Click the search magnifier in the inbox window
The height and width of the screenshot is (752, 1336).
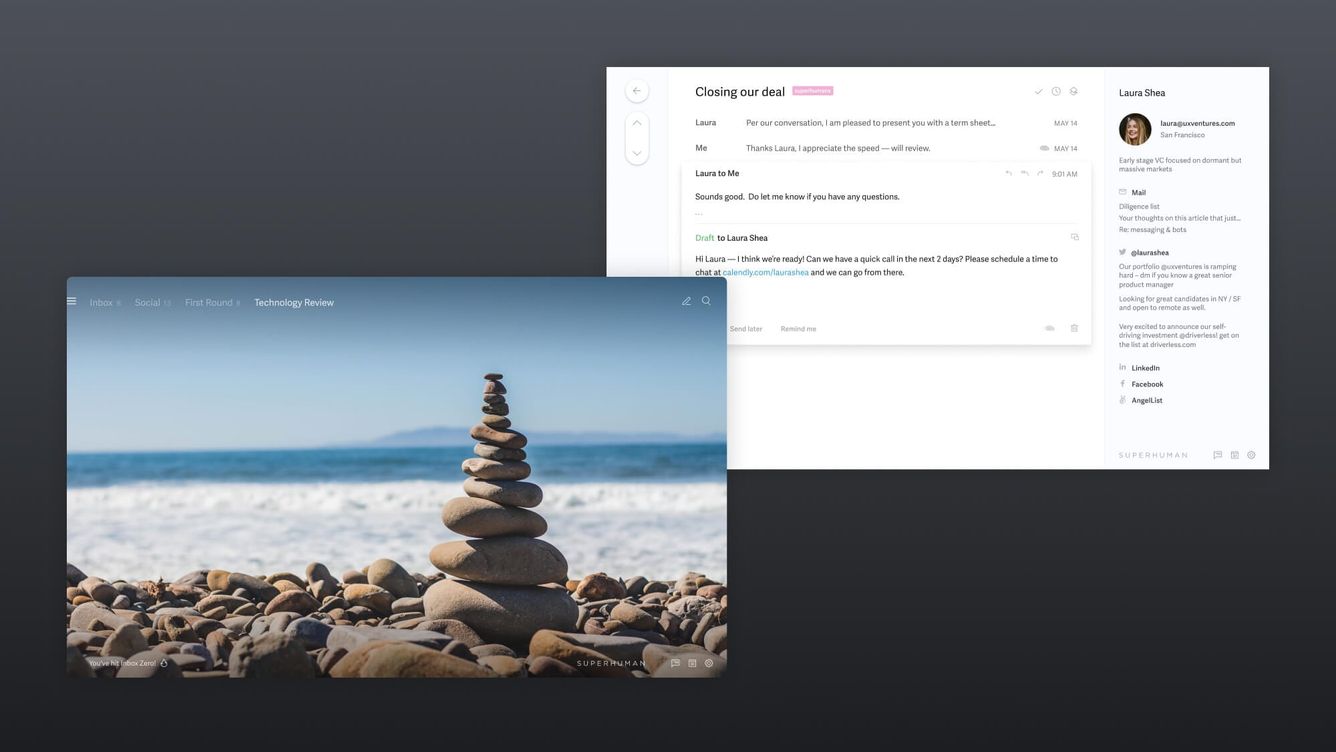pos(706,301)
